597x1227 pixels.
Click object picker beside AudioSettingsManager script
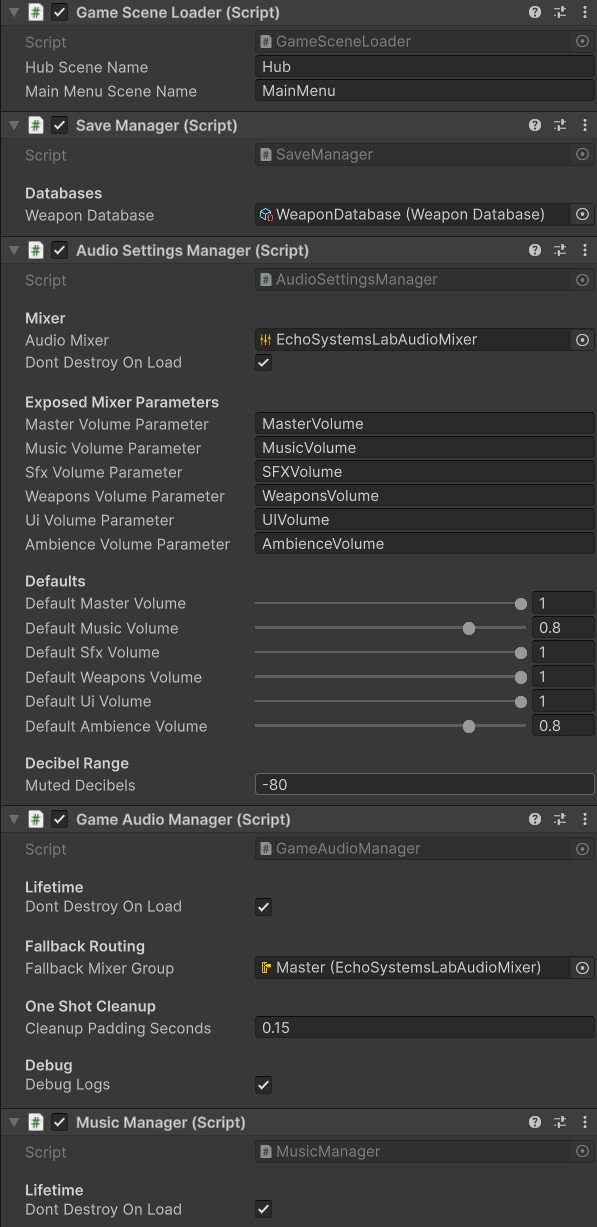[x=582, y=279]
